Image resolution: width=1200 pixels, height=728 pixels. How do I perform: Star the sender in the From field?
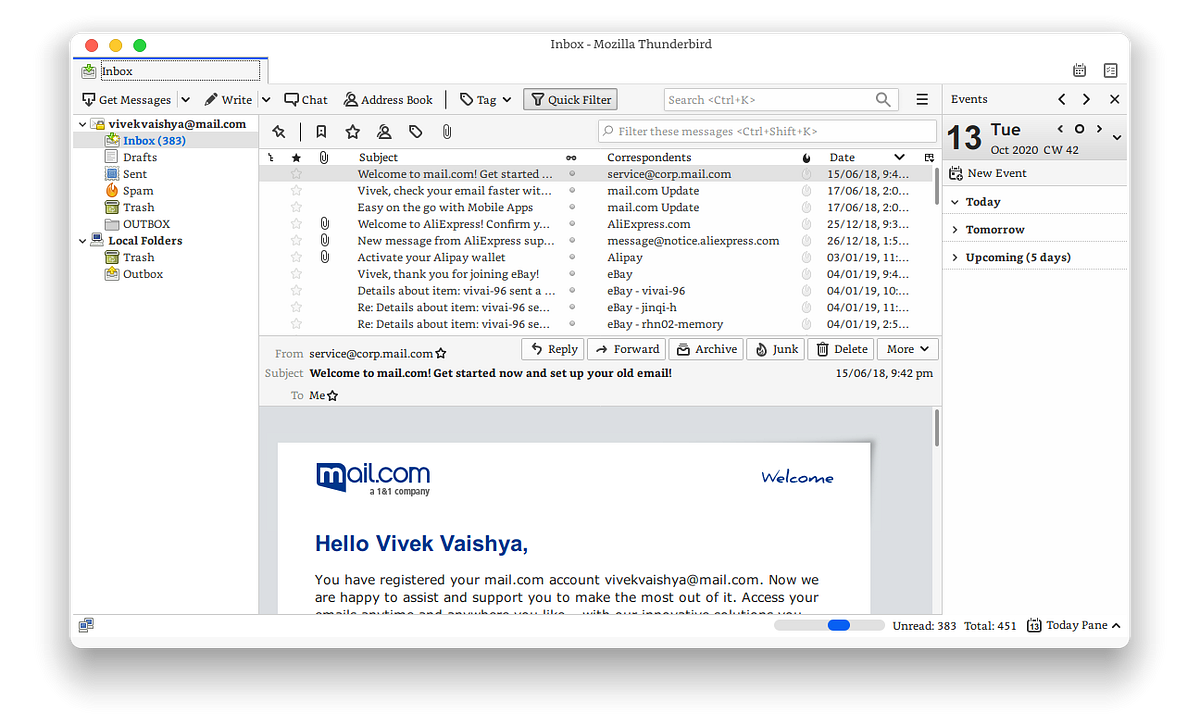pos(440,352)
